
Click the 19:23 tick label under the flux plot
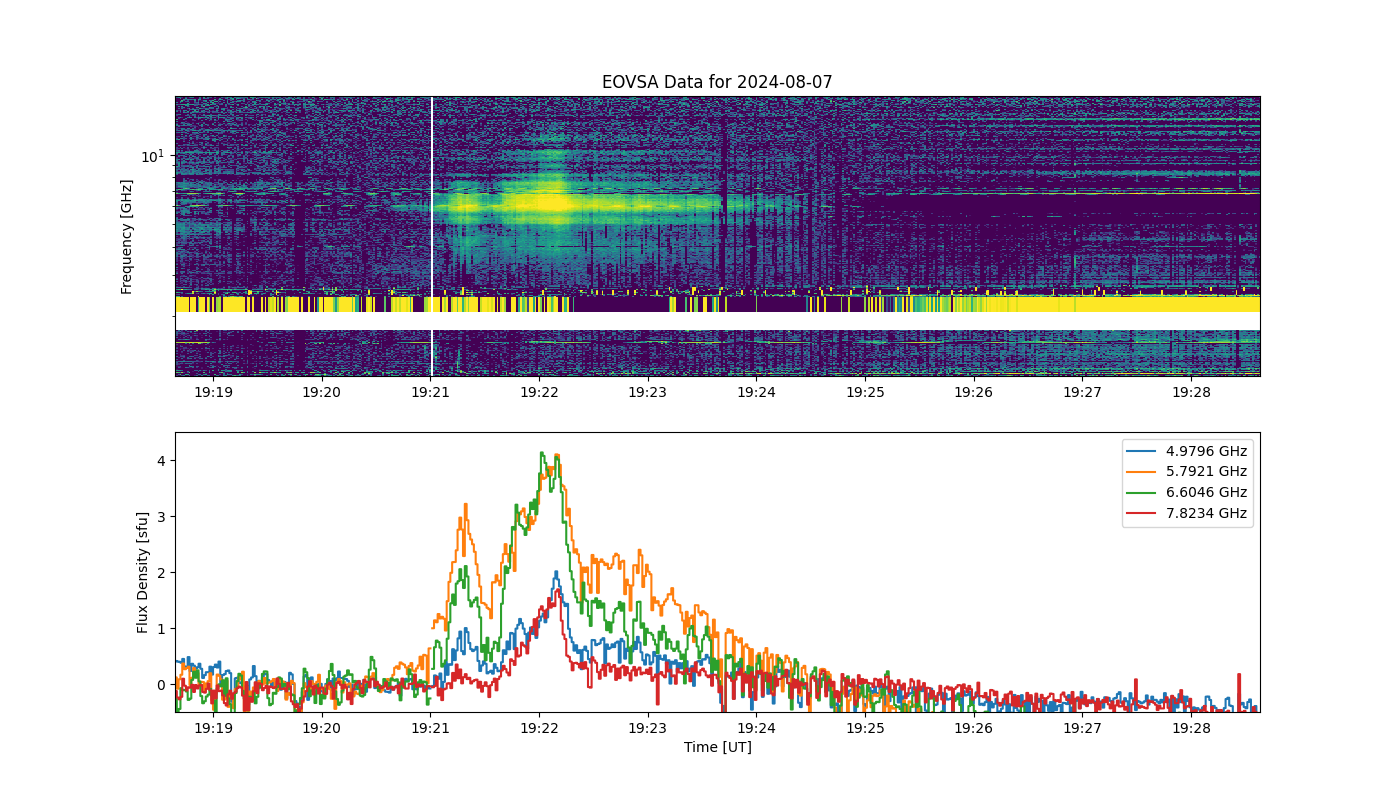647,729
